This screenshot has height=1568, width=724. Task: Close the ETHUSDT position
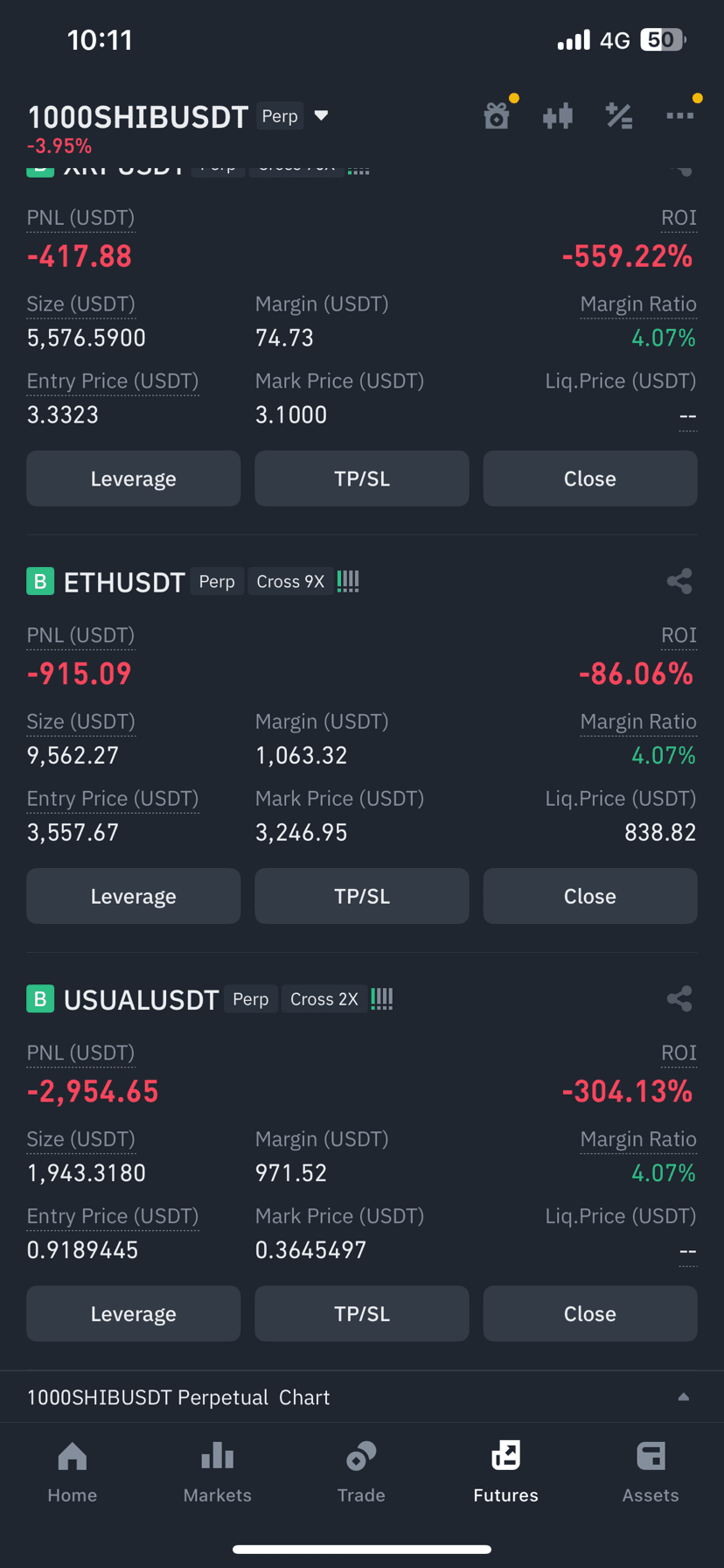(x=590, y=896)
